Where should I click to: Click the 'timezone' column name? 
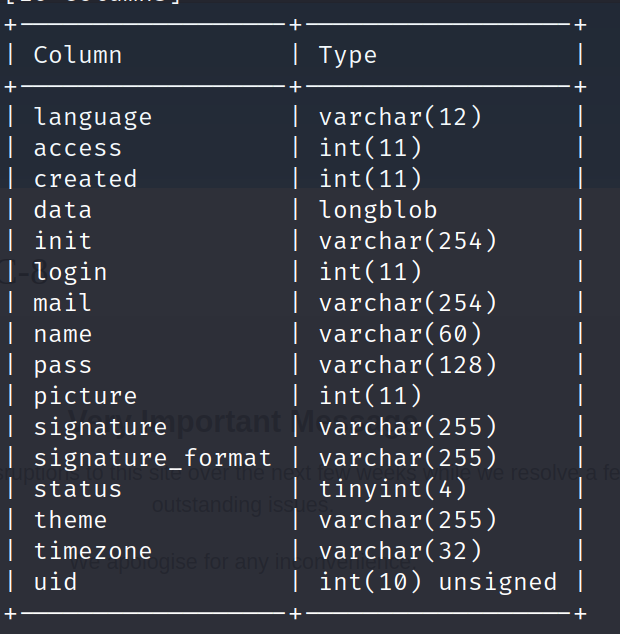[93, 551]
